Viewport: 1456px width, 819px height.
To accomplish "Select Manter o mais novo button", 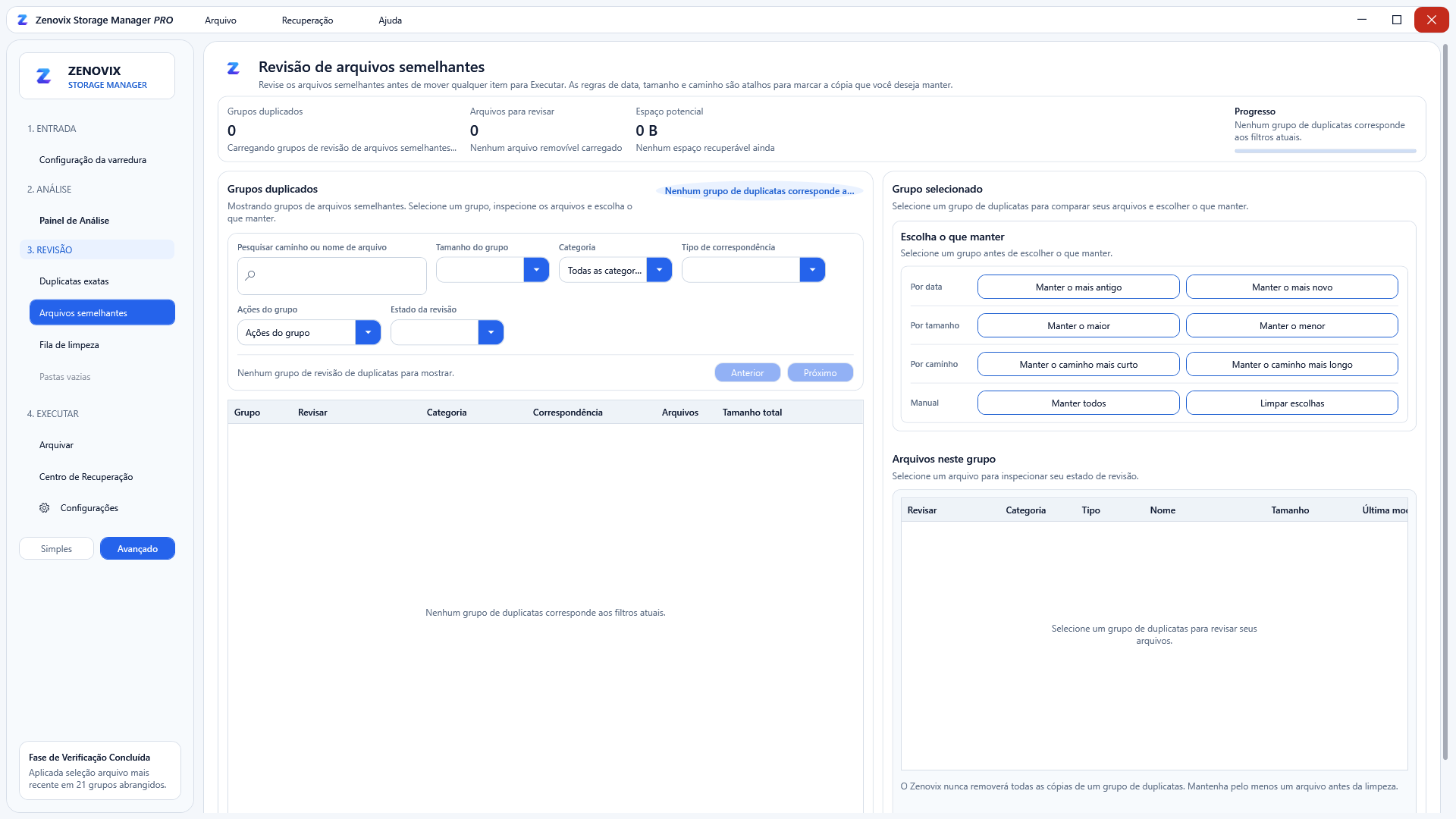I will pyautogui.click(x=1291, y=287).
